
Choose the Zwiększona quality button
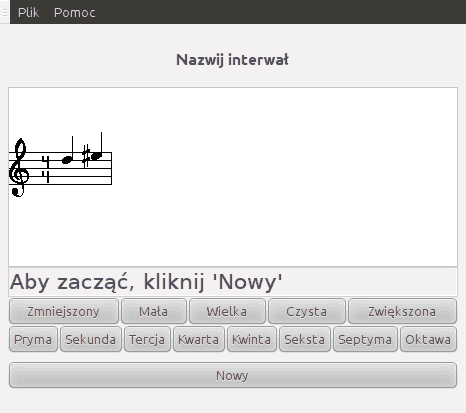coord(402,311)
